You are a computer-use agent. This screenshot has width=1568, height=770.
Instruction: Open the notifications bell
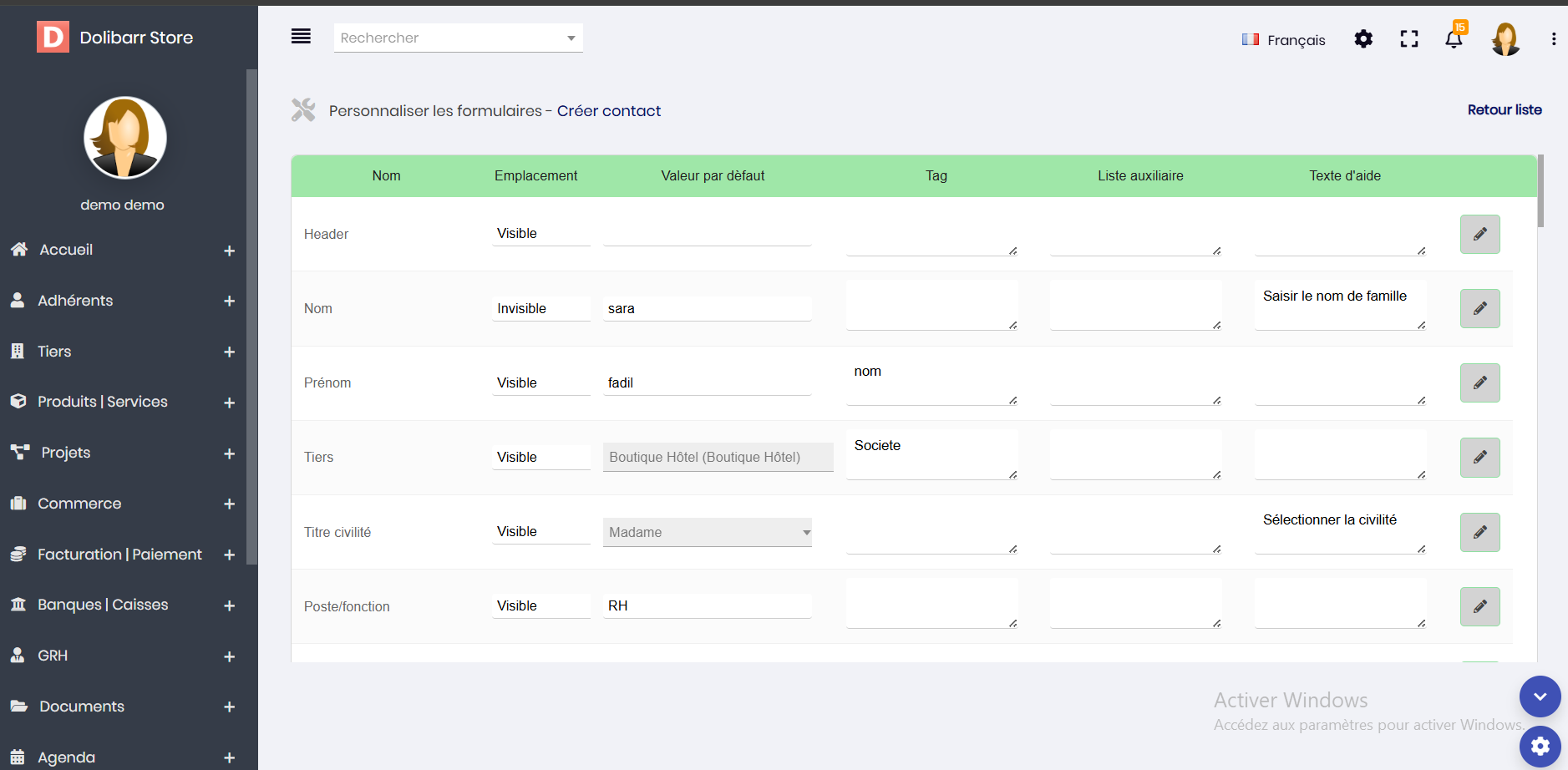coord(1454,39)
